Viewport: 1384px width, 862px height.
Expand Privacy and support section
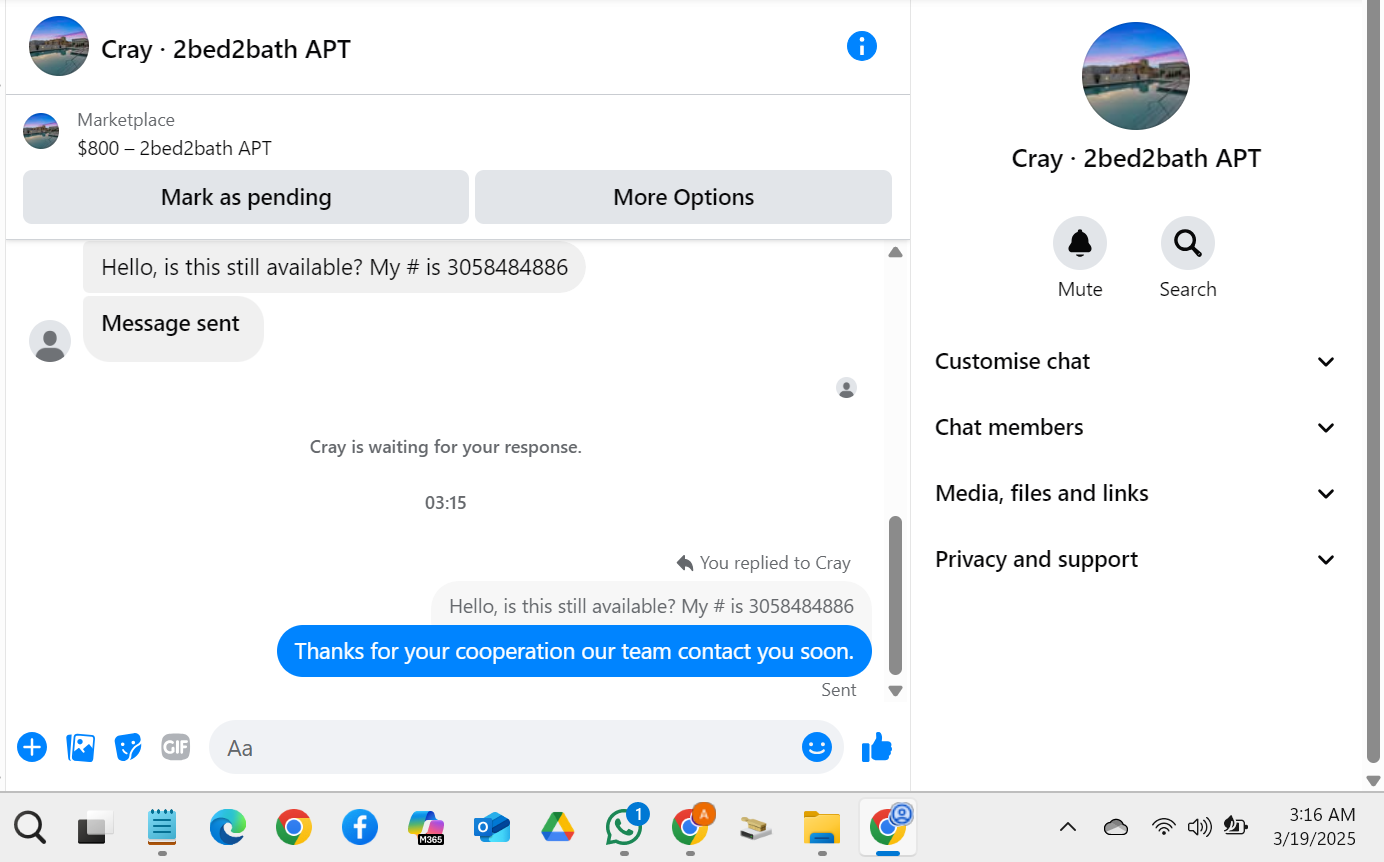[x=1136, y=560]
